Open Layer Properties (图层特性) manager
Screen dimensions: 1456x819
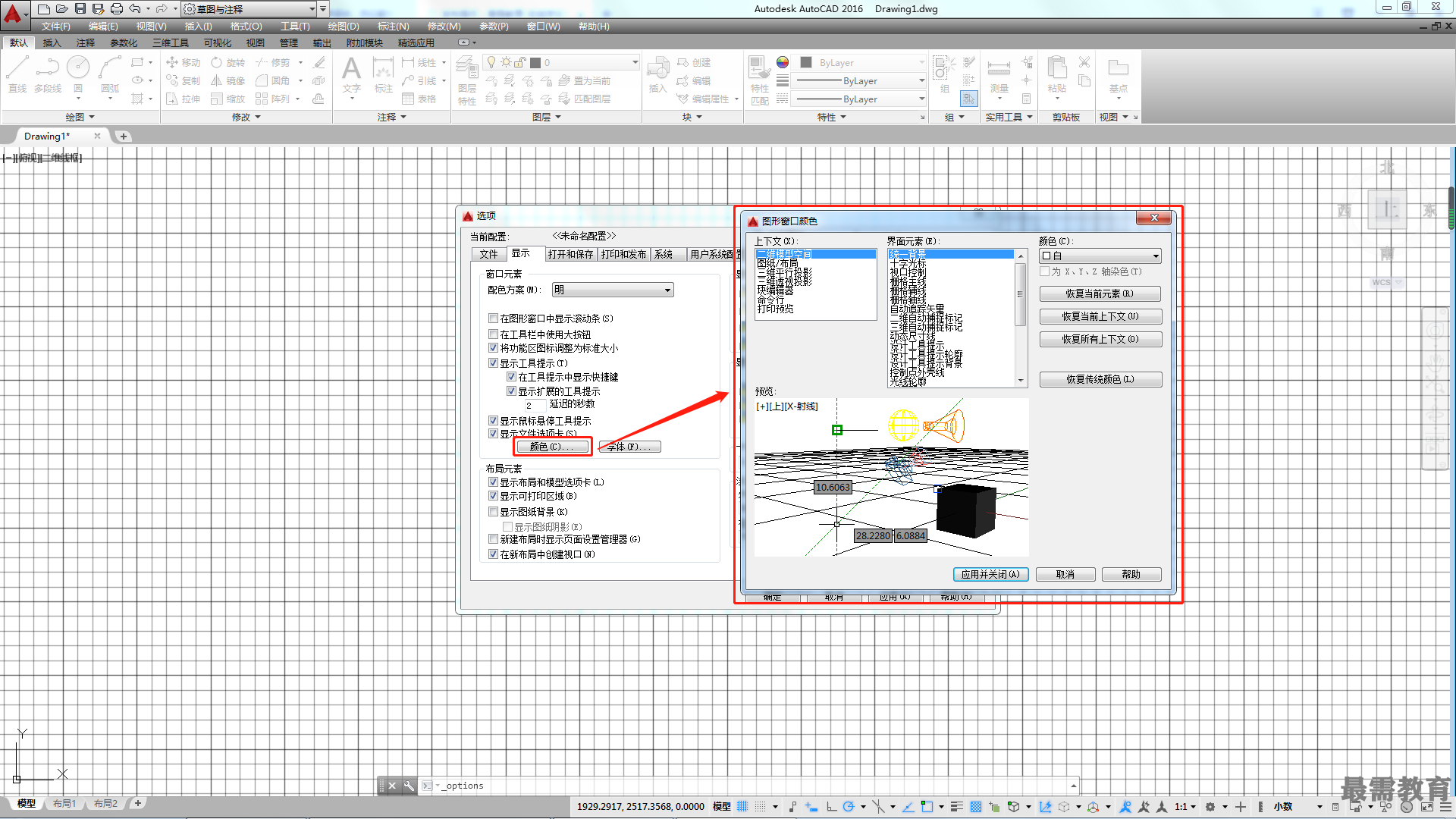(467, 80)
